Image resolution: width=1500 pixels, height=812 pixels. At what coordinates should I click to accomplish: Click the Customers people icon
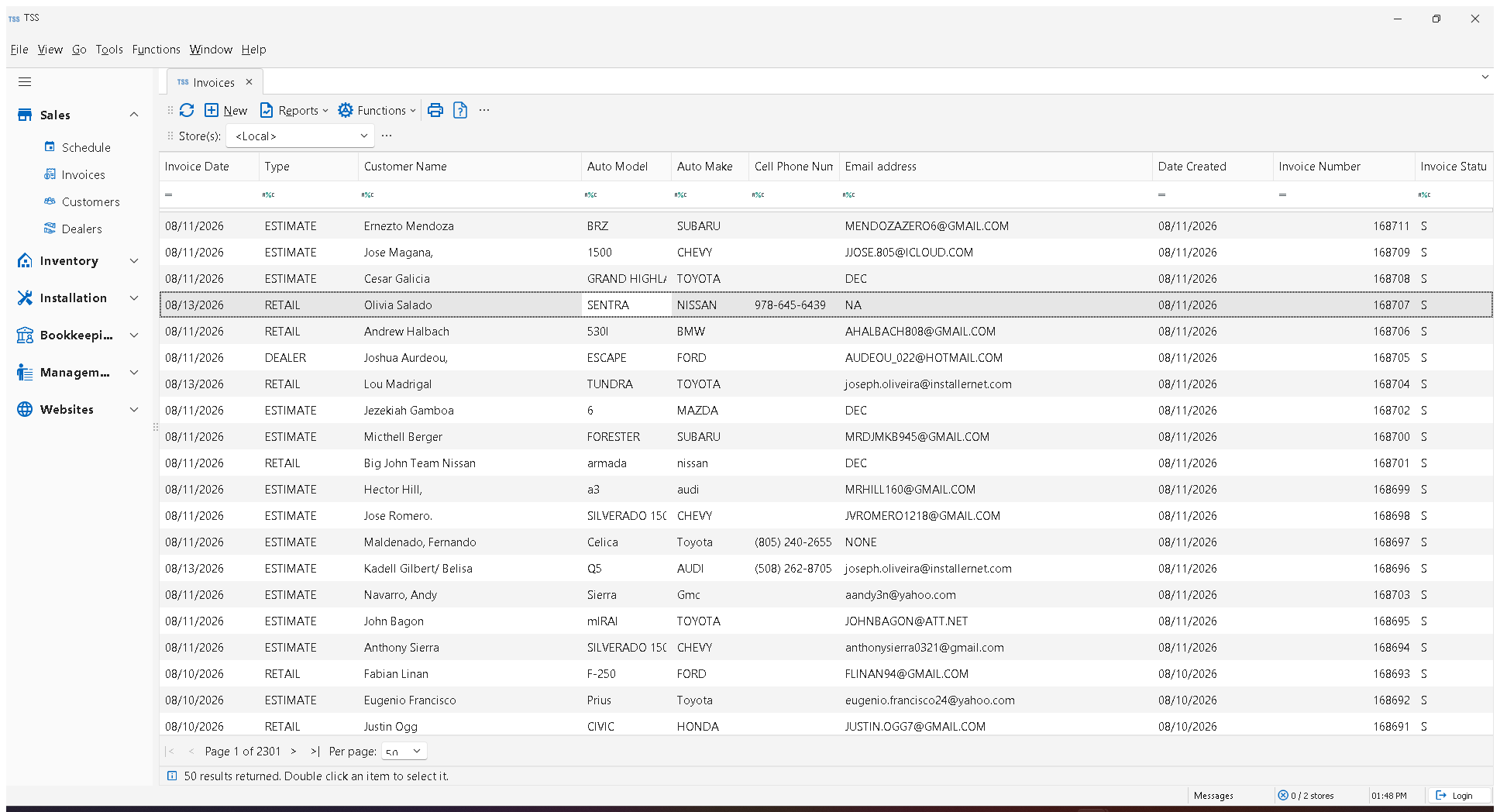pos(50,201)
